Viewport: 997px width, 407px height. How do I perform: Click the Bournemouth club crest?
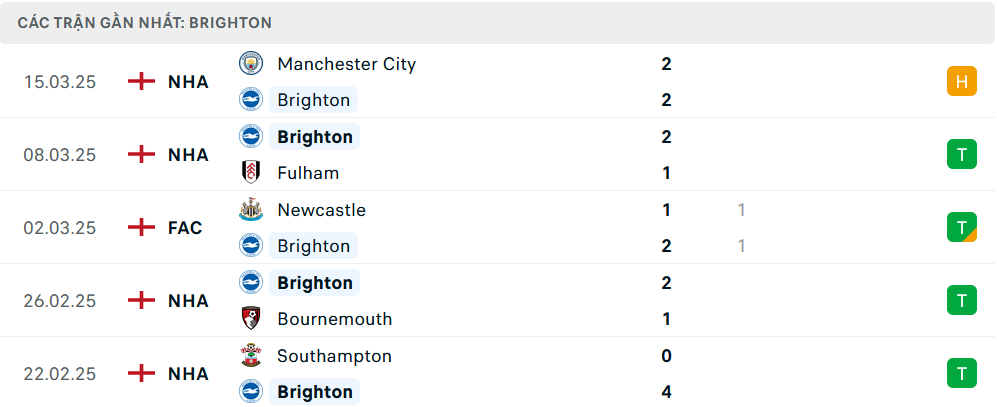tap(251, 318)
